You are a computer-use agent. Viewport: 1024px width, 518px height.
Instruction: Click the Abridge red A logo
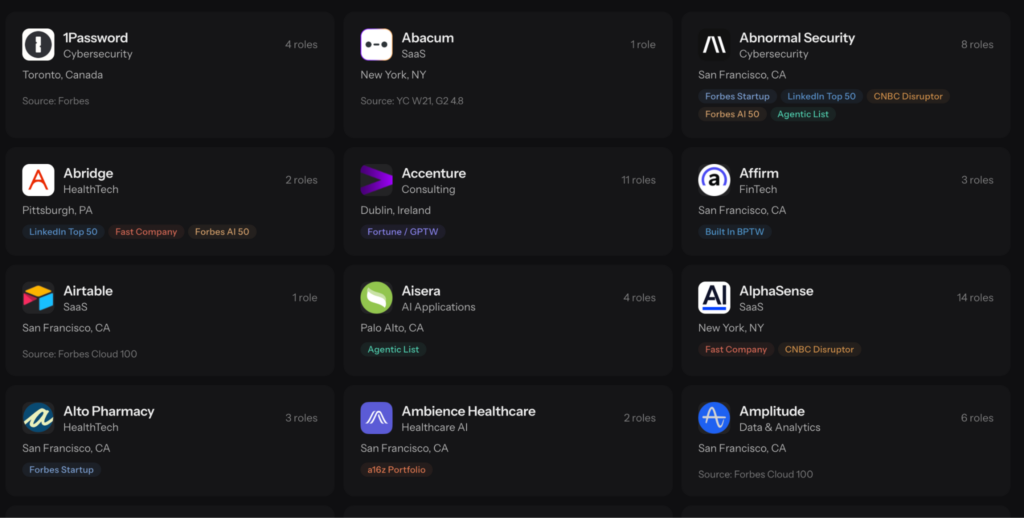[38, 180]
